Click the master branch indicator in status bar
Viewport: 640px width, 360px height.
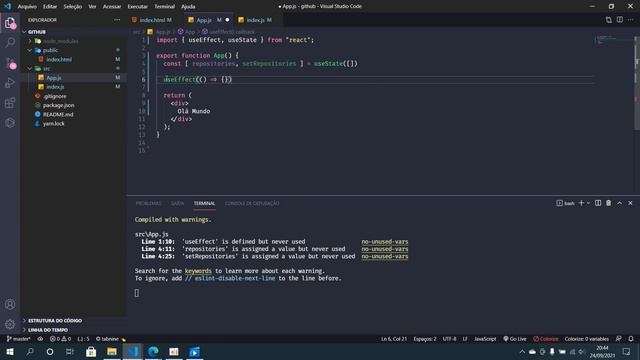(x=19, y=339)
